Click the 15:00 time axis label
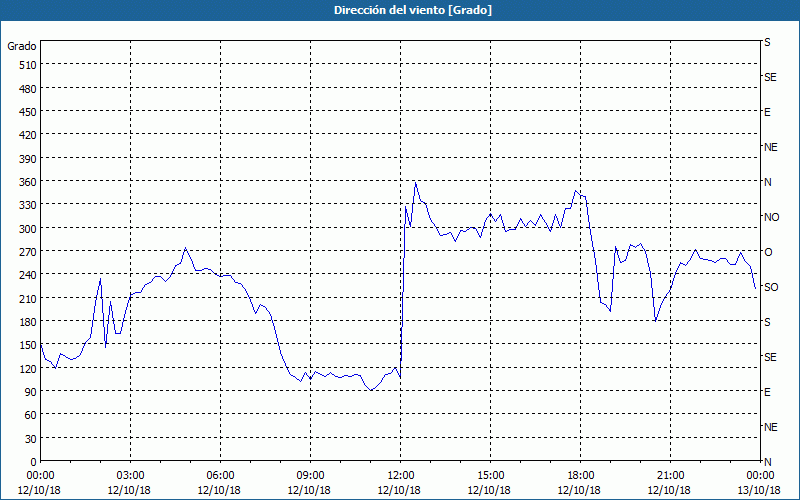800x500 pixels. (x=490, y=476)
